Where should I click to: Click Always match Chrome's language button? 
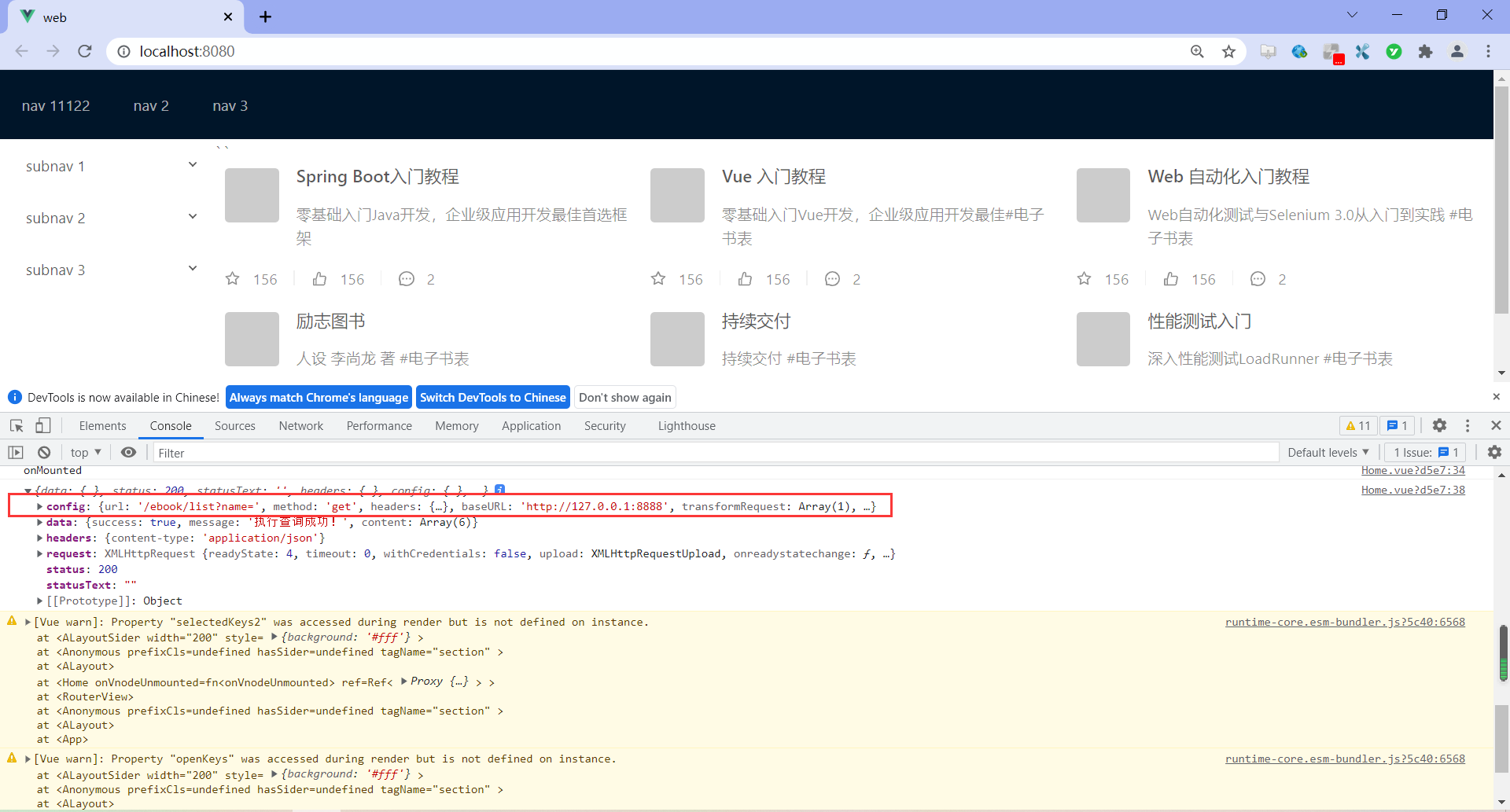click(319, 397)
